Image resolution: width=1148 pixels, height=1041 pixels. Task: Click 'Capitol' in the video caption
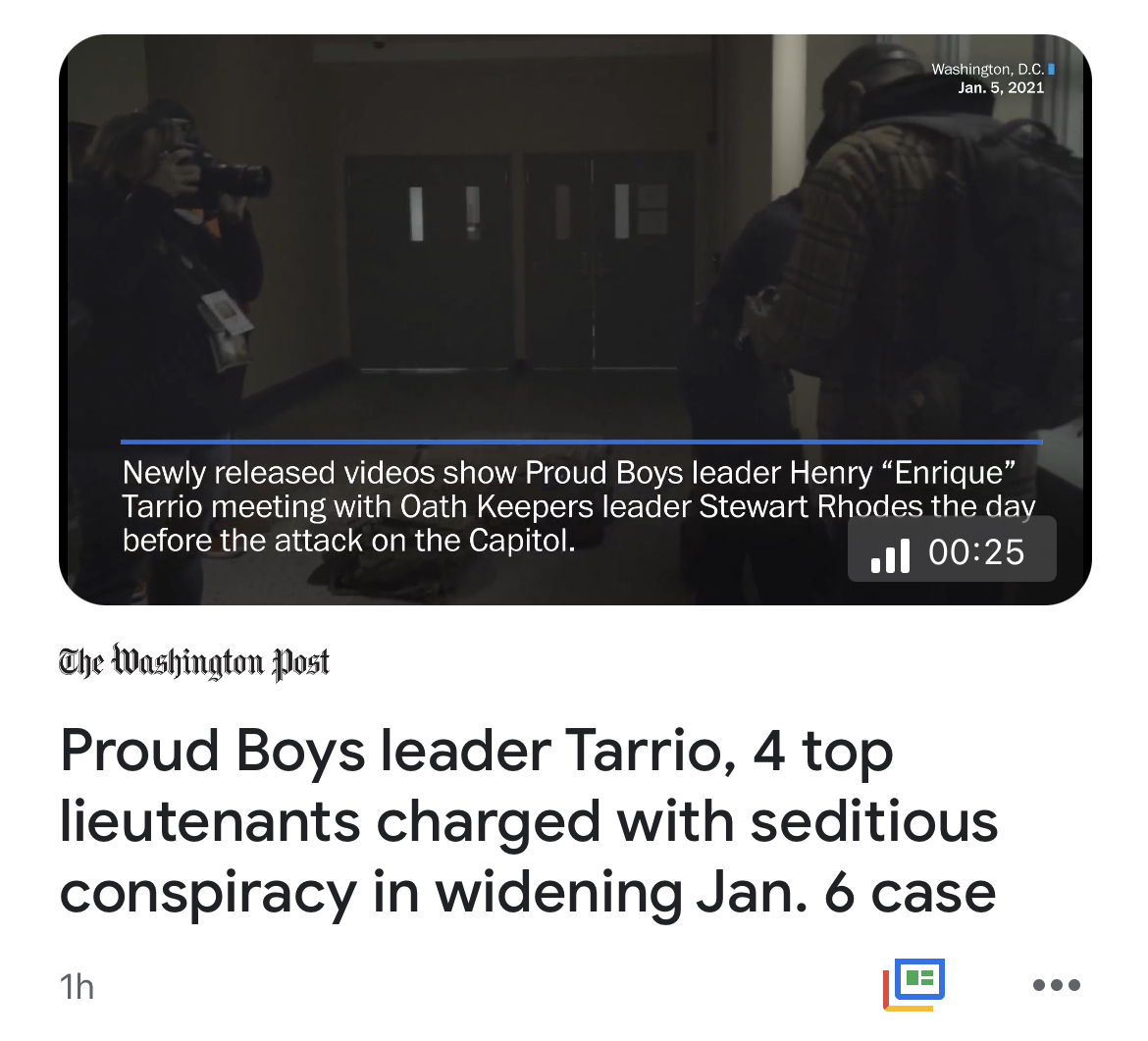(x=521, y=541)
